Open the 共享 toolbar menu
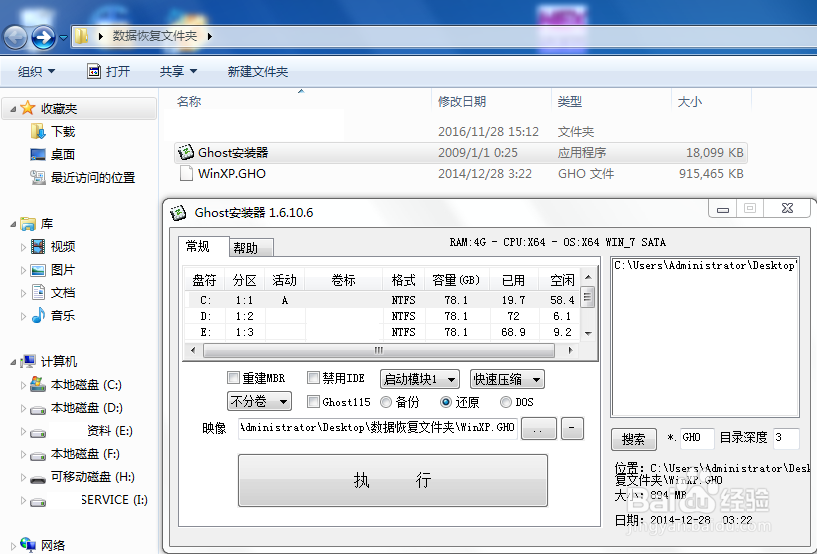Viewport: 817px width, 554px height. point(178,71)
